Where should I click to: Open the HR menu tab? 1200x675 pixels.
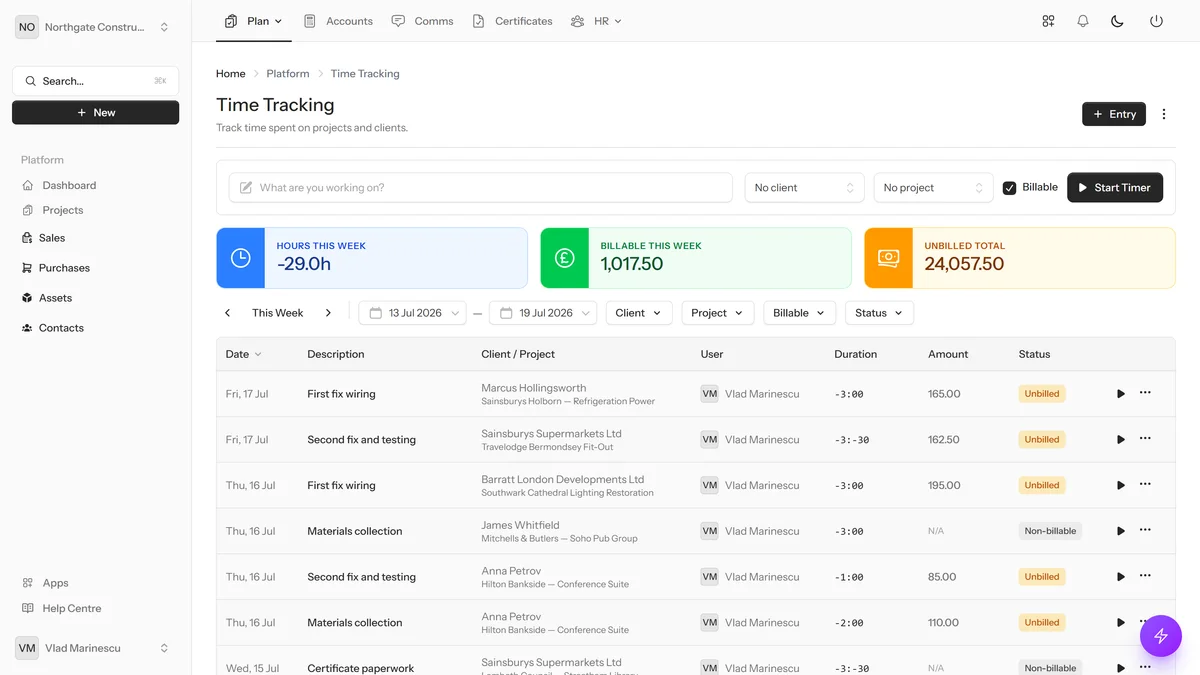coord(596,21)
